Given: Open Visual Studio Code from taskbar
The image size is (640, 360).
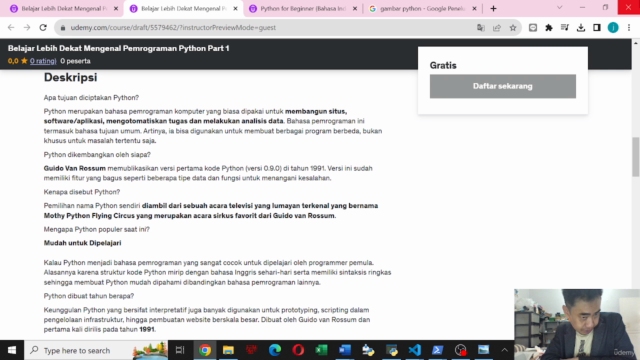Looking at the screenshot, I should pos(415,350).
